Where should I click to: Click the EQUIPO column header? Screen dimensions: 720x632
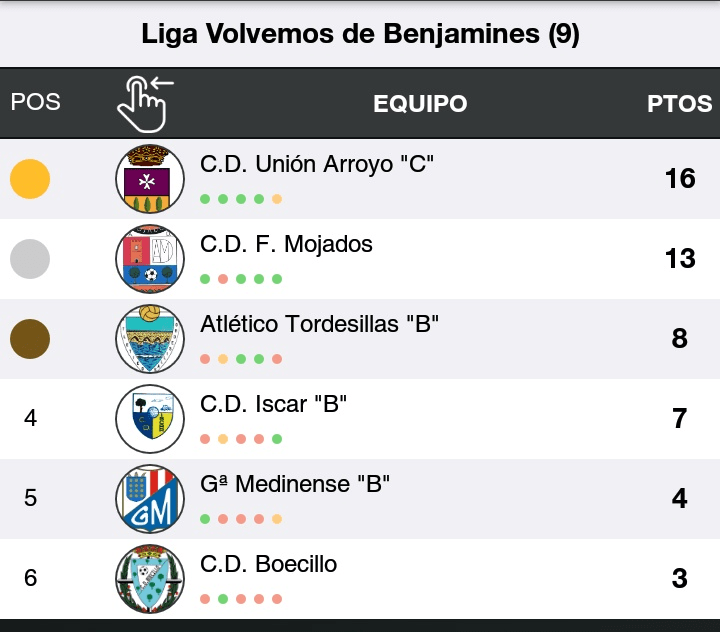pos(420,104)
